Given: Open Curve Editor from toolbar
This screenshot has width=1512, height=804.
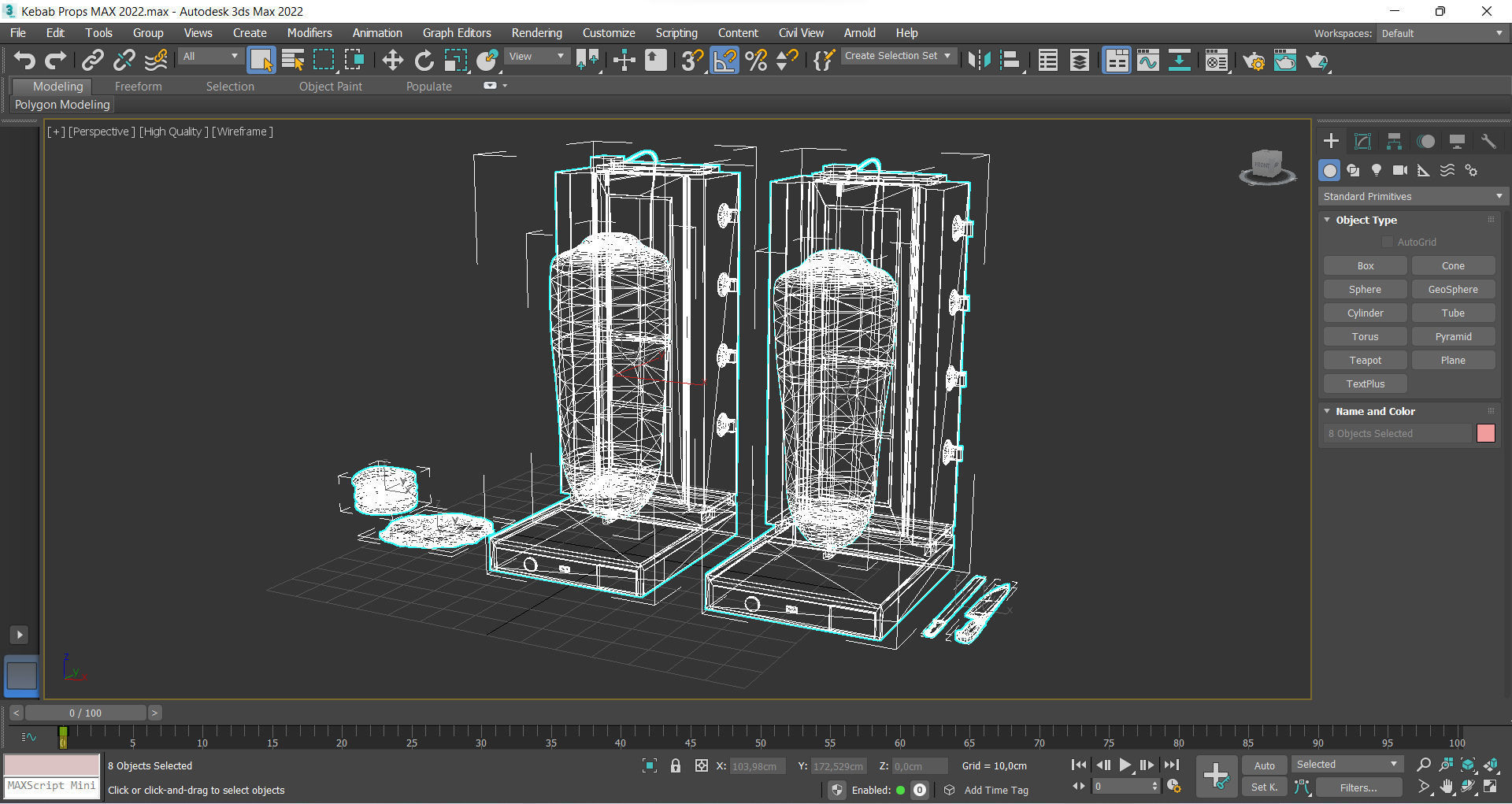Looking at the screenshot, I should click(x=1148, y=60).
